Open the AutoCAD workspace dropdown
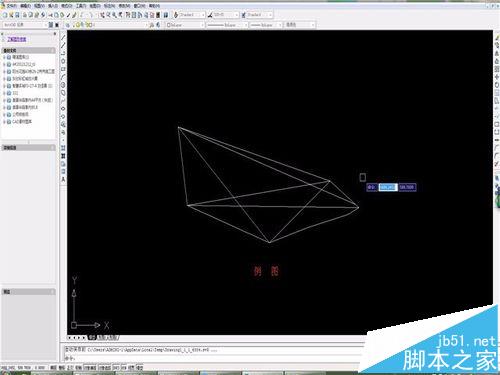 25,25
